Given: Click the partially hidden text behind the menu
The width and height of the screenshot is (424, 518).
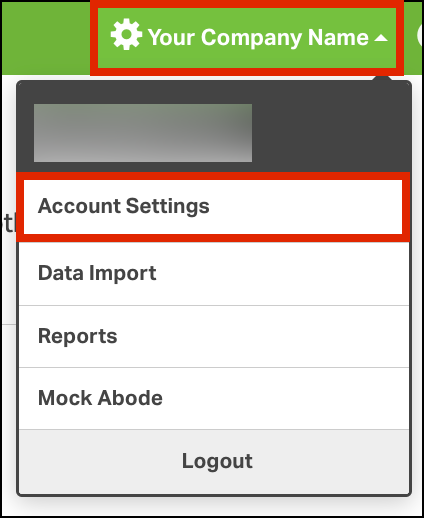Looking at the screenshot, I should [x=7, y=223].
